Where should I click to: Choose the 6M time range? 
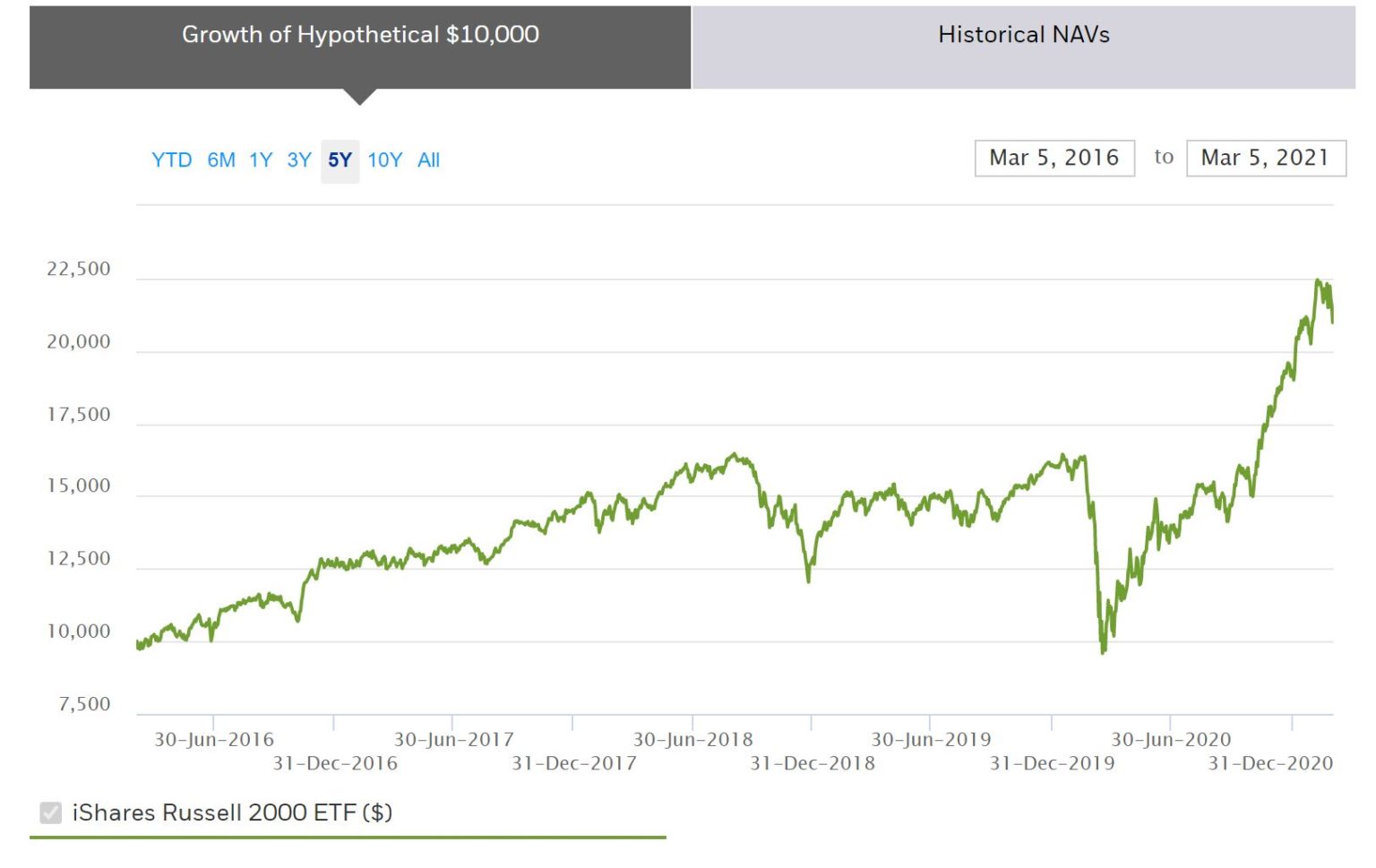click(221, 160)
